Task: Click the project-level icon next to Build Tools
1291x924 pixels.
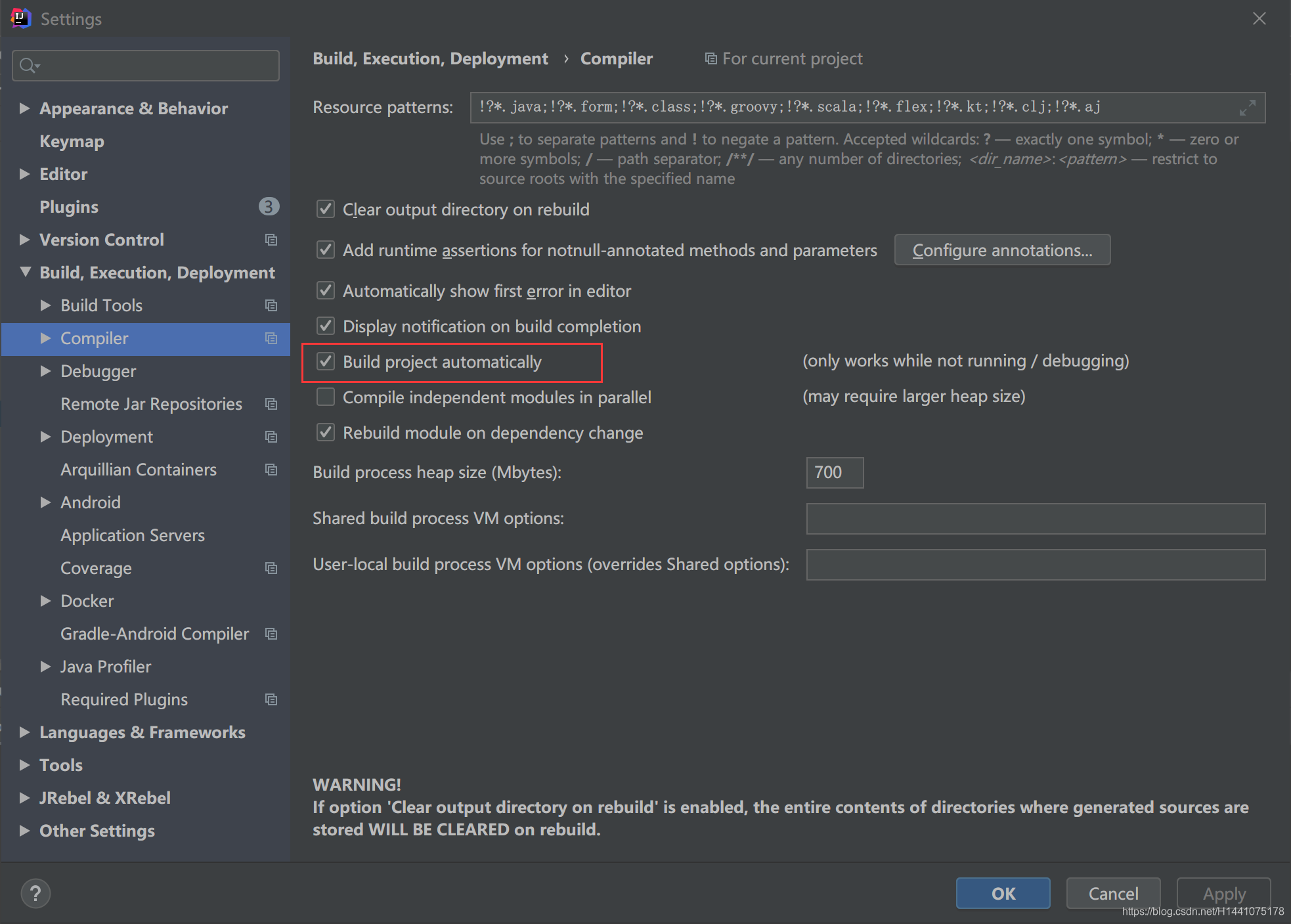Action: click(x=271, y=305)
